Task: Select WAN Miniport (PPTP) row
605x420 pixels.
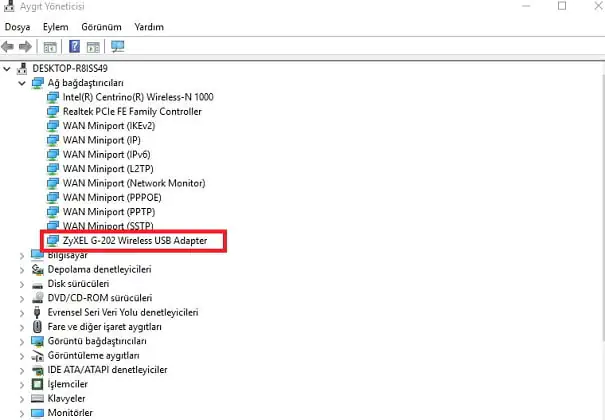Action: (x=109, y=212)
